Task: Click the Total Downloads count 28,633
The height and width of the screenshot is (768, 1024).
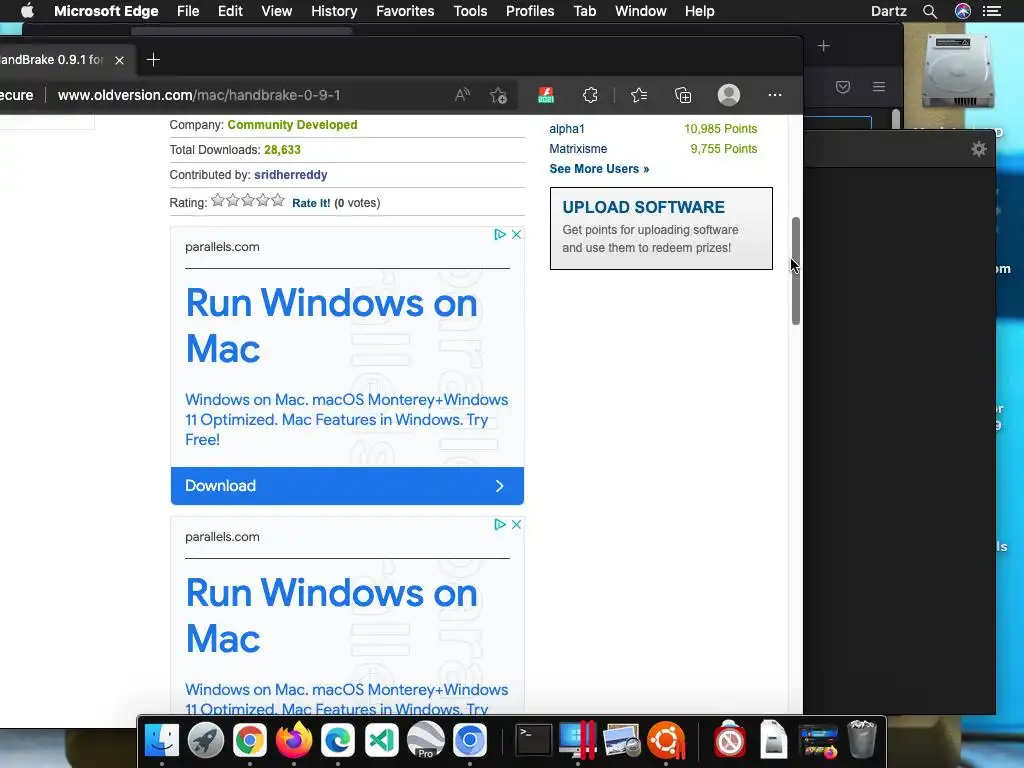Action: (282, 150)
